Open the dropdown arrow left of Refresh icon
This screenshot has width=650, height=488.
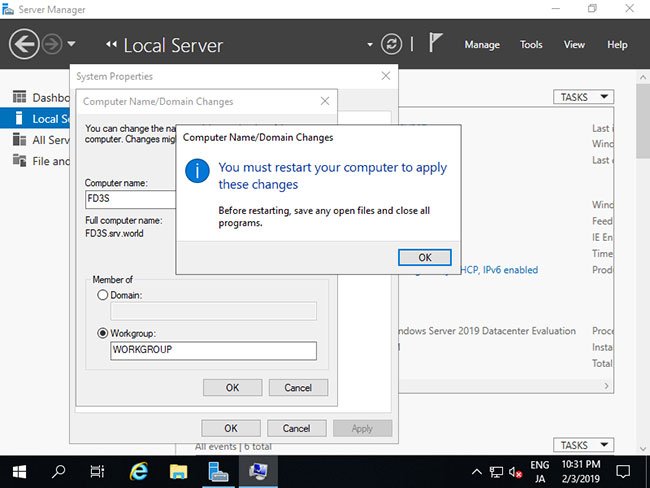(370, 45)
